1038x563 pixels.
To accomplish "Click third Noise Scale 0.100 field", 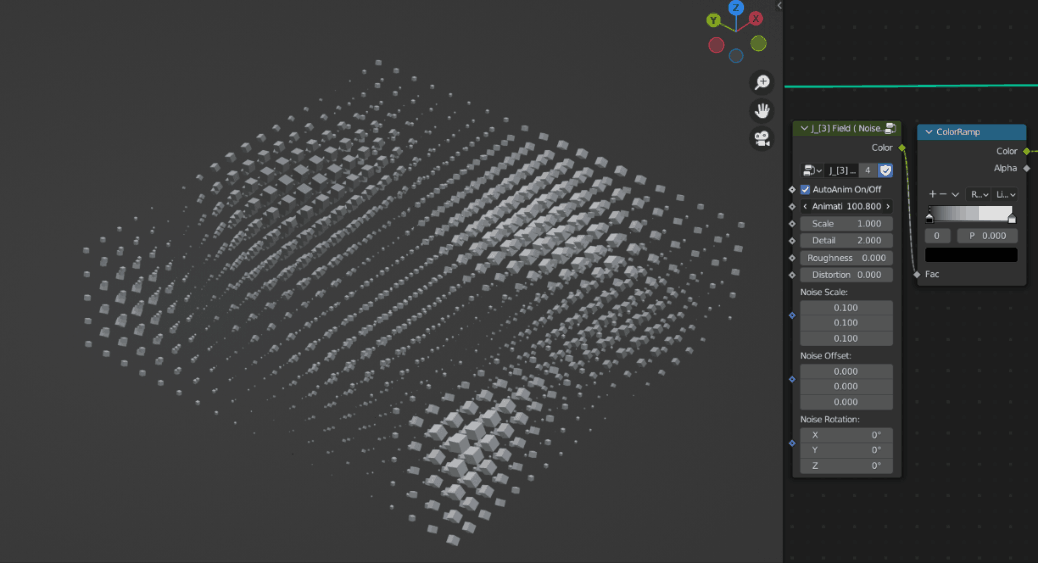I will [x=847, y=338].
